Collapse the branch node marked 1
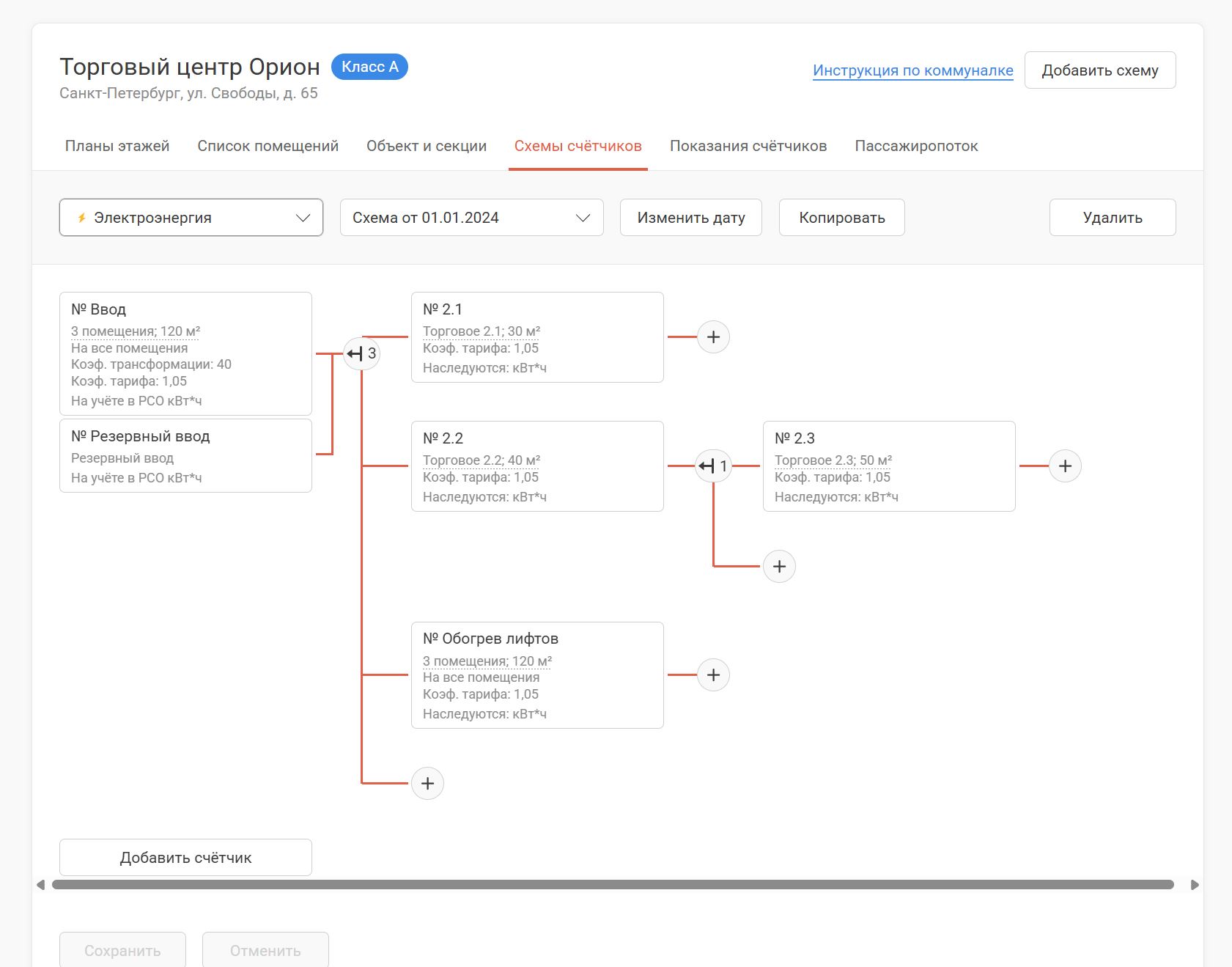 coord(713,466)
